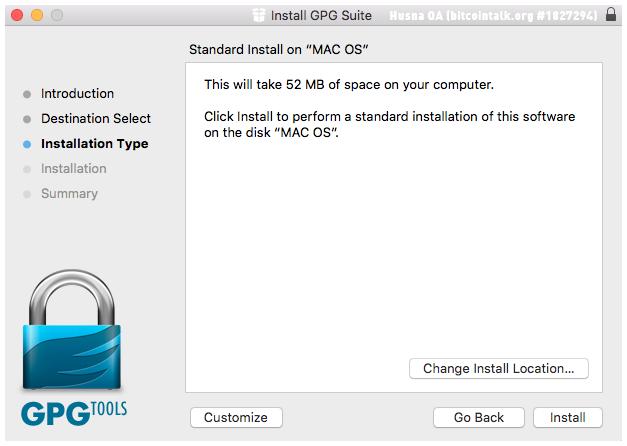Select the Installation Type step
The height and width of the screenshot is (446, 627).
[94, 144]
